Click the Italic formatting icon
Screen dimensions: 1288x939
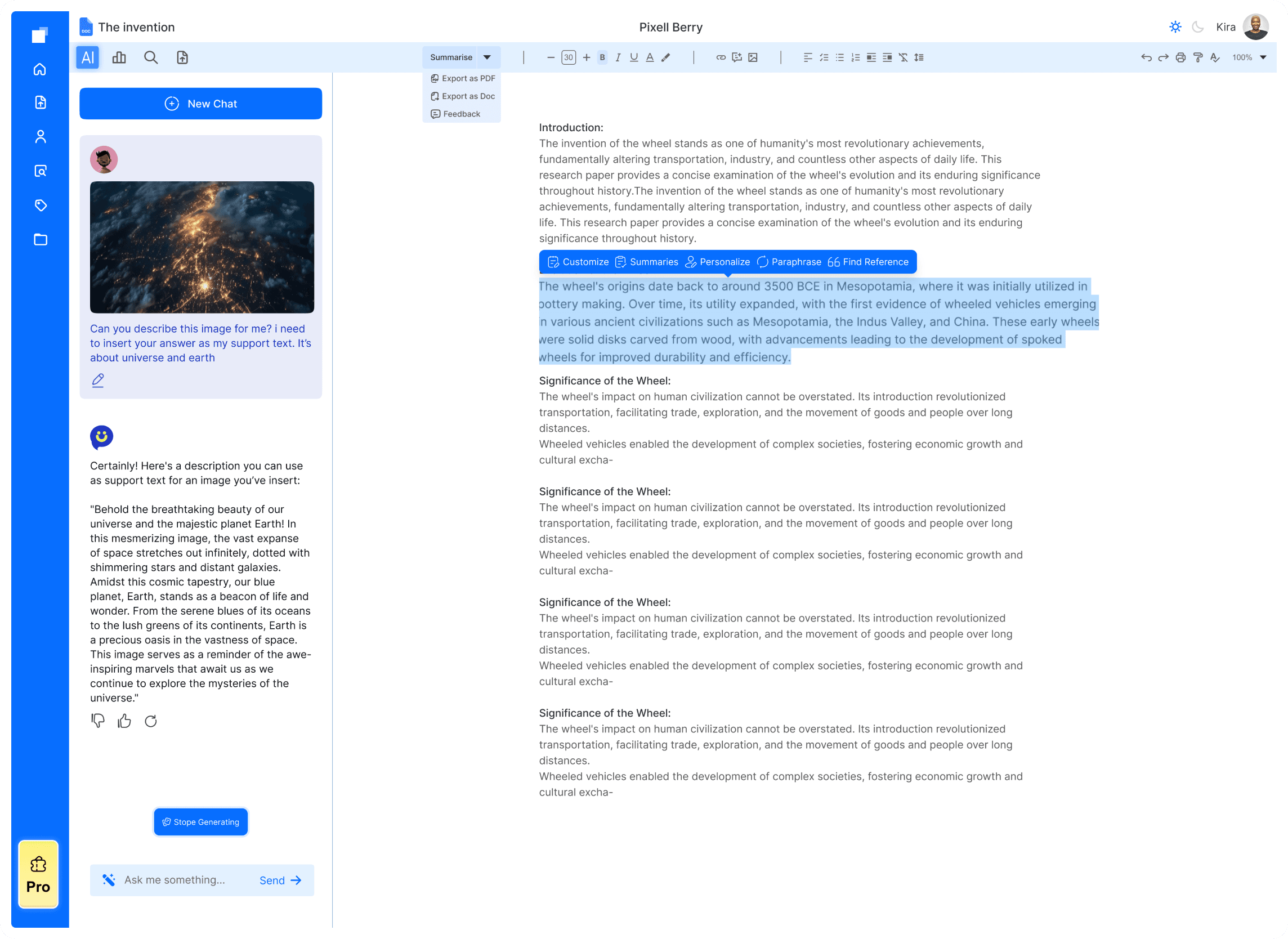click(618, 57)
